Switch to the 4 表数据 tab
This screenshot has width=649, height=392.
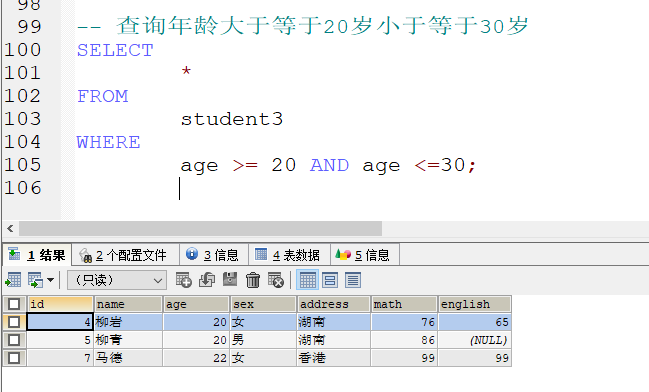pos(289,255)
